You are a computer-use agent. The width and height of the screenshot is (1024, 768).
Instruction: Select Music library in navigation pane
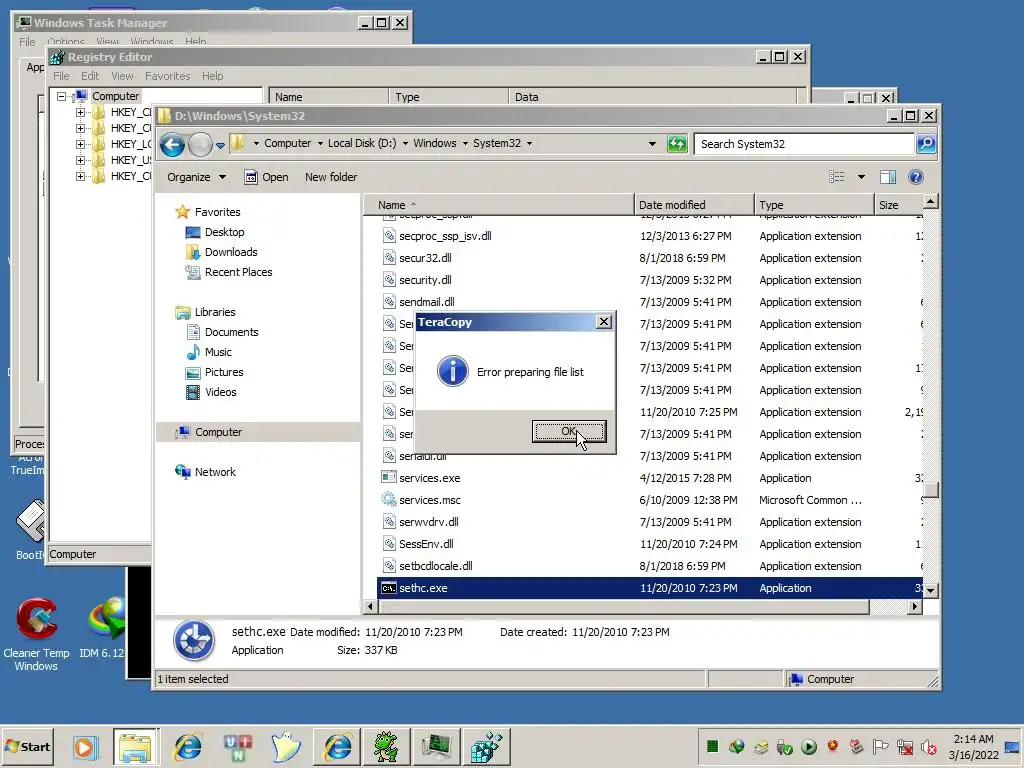click(x=217, y=352)
